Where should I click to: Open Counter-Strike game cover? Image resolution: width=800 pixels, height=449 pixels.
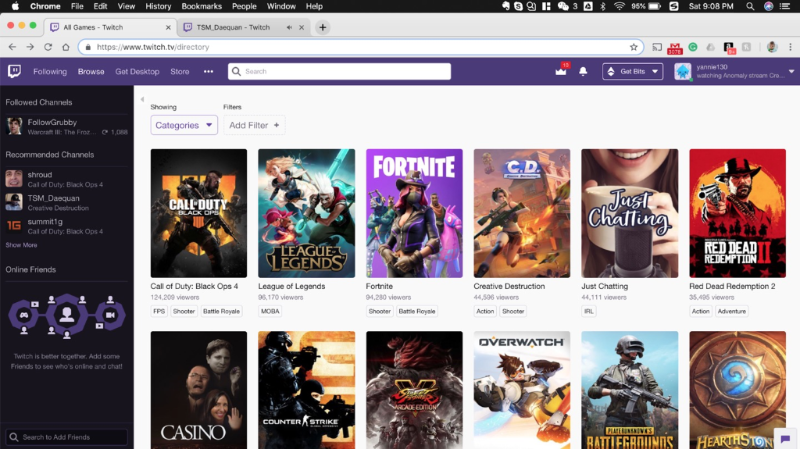(307, 390)
